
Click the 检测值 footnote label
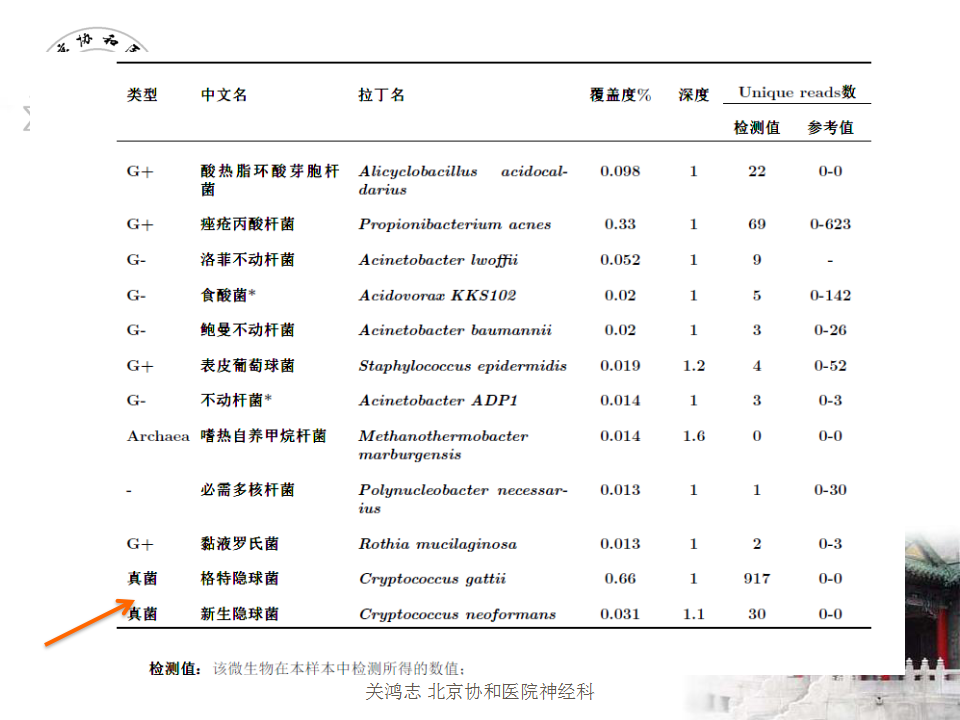coord(175,669)
